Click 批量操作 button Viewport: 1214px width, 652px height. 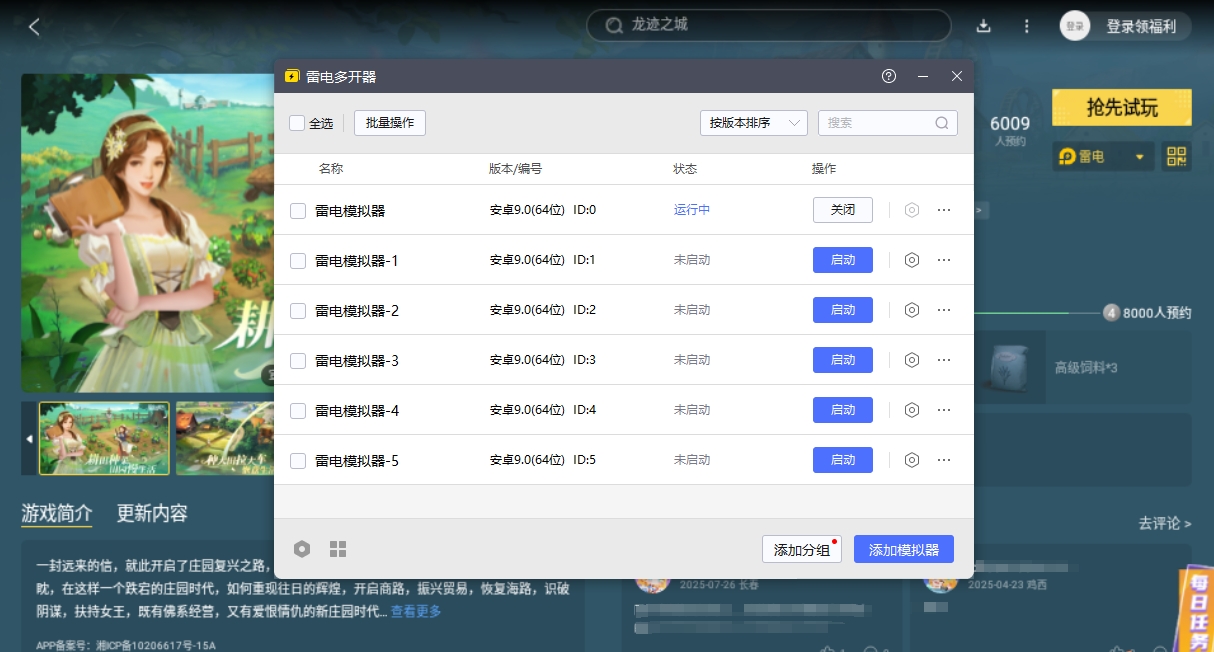[390, 123]
